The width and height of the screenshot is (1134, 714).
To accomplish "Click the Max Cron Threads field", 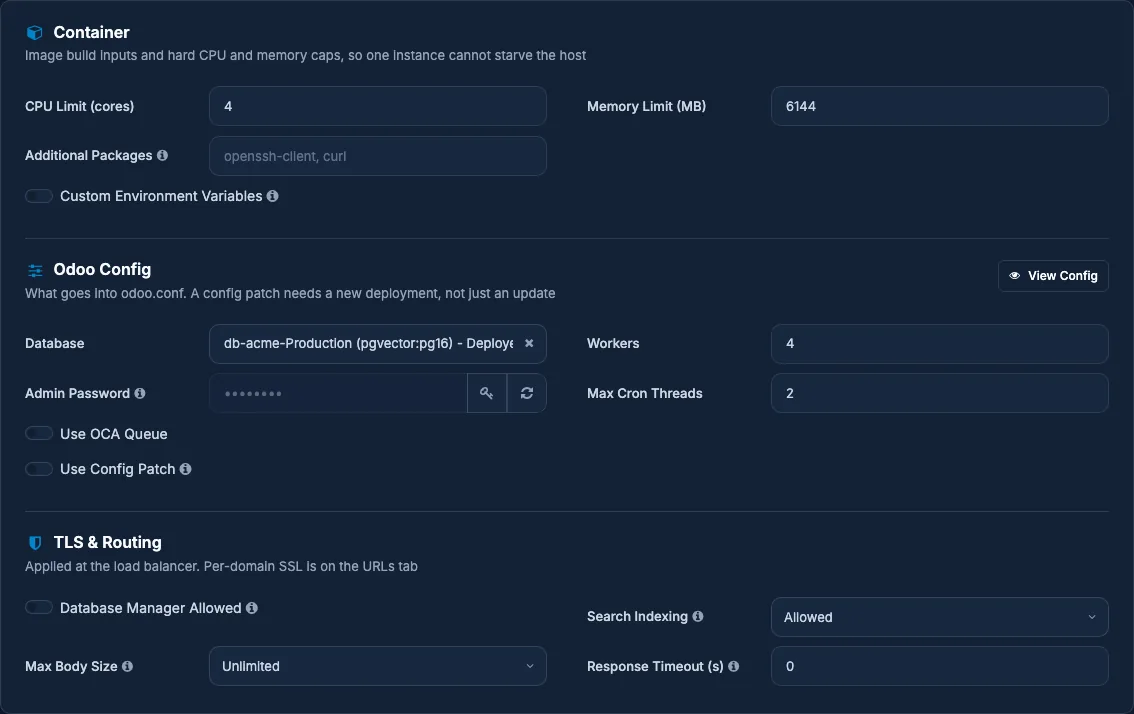I will pos(939,393).
